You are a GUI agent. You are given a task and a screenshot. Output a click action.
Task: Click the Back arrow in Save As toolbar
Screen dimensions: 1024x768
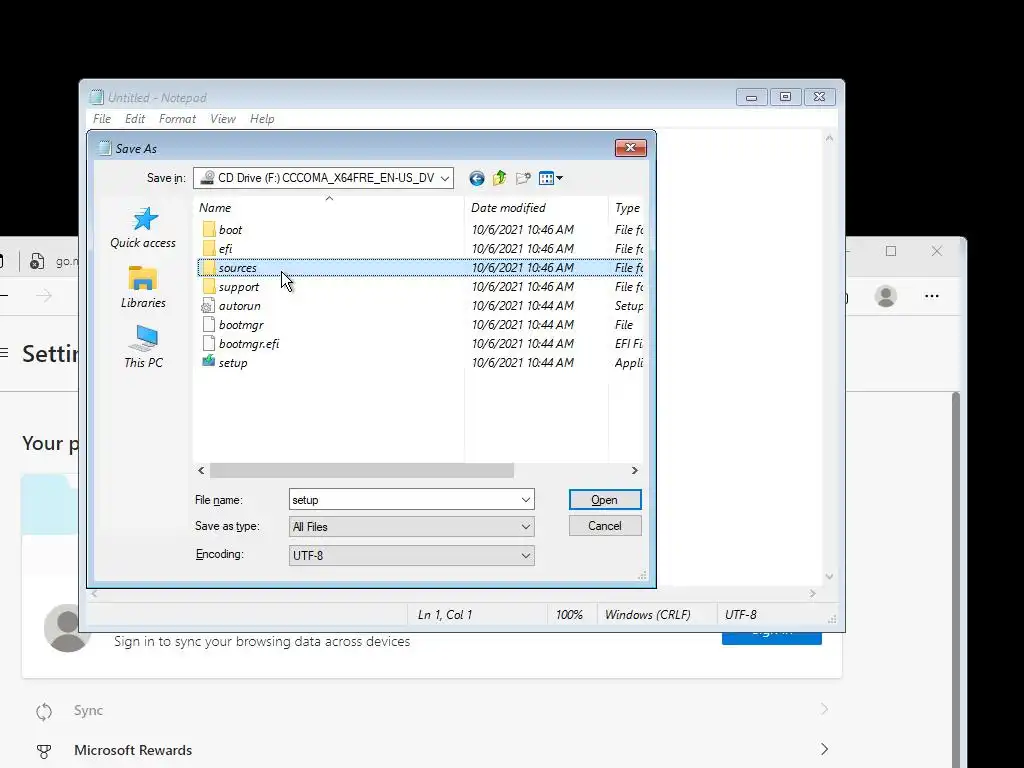[477, 178]
